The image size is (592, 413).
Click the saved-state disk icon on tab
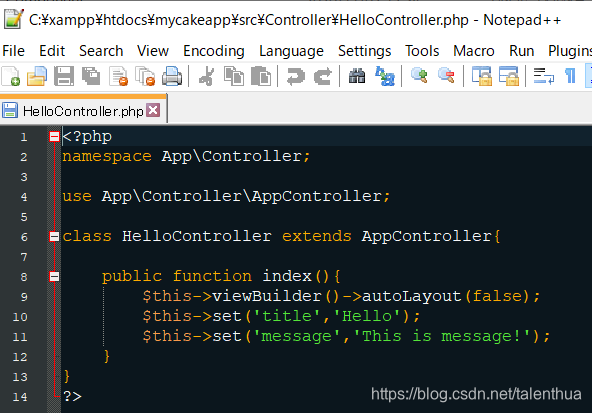coord(10,111)
